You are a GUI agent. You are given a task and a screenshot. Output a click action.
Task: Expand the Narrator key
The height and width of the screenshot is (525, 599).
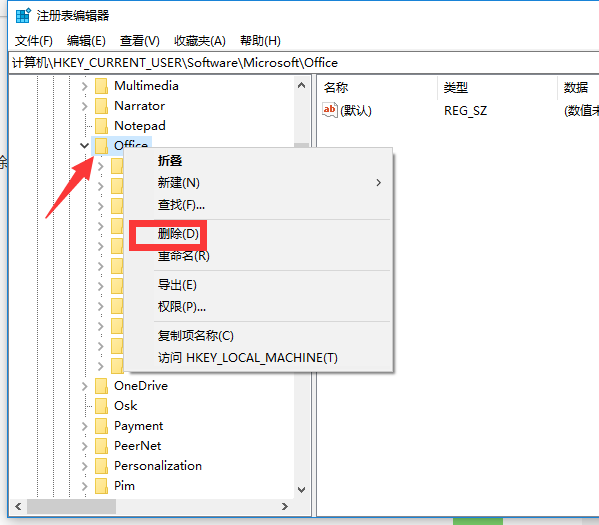click(x=84, y=106)
